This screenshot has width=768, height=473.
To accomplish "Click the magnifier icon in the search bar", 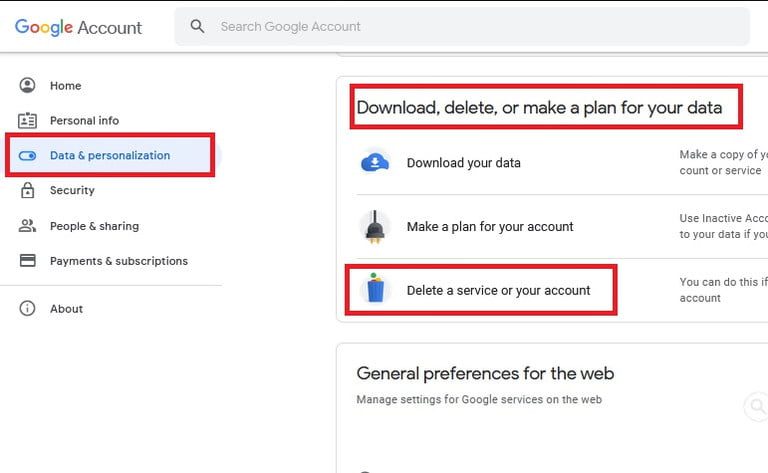I will tap(198, 26).
